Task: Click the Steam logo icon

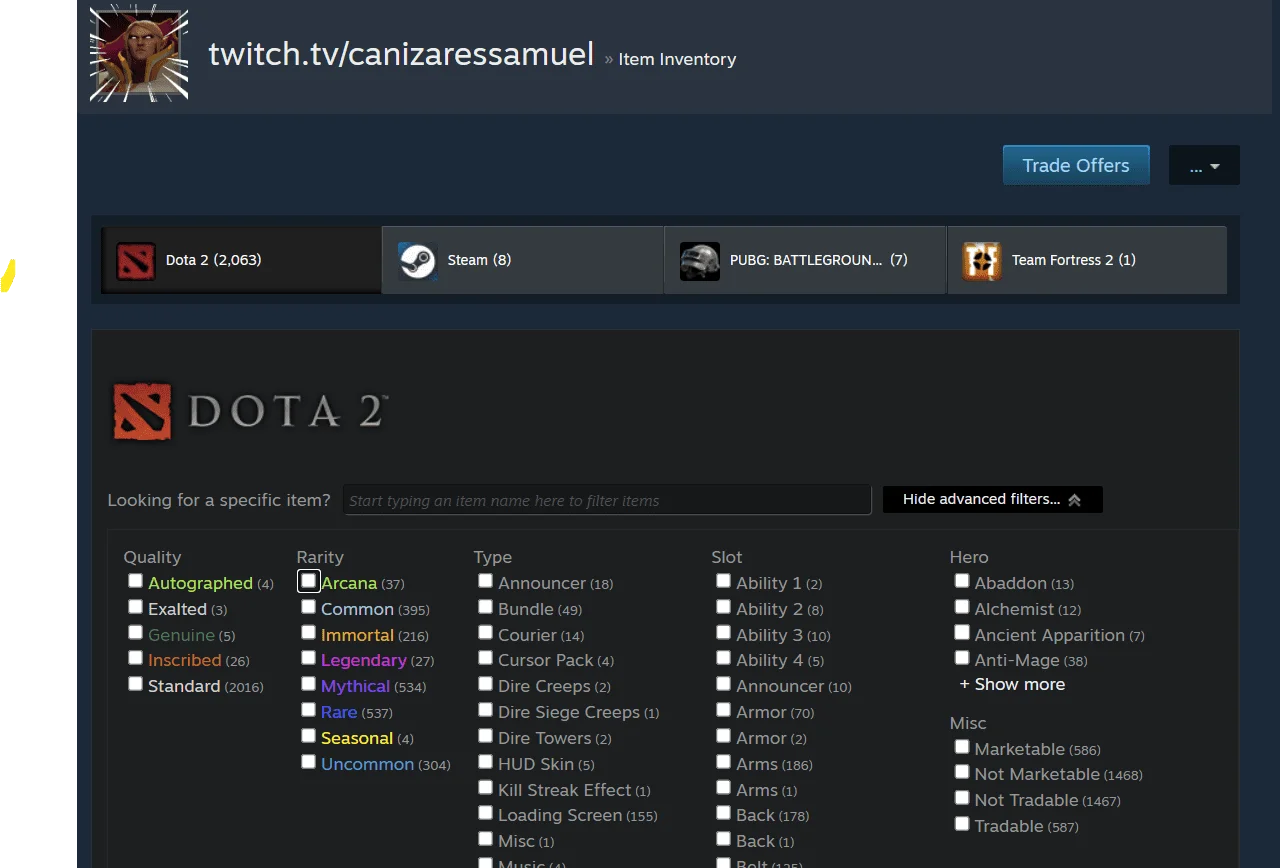Action: [x=417, y=260]
